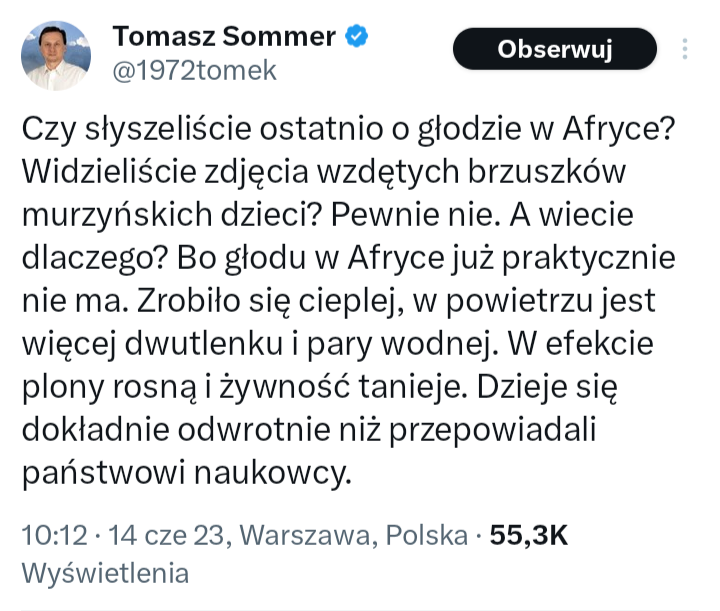This screenshot has width=720, height=611.
Task: Open the three-dot more options menu
Action: point(685,50)
